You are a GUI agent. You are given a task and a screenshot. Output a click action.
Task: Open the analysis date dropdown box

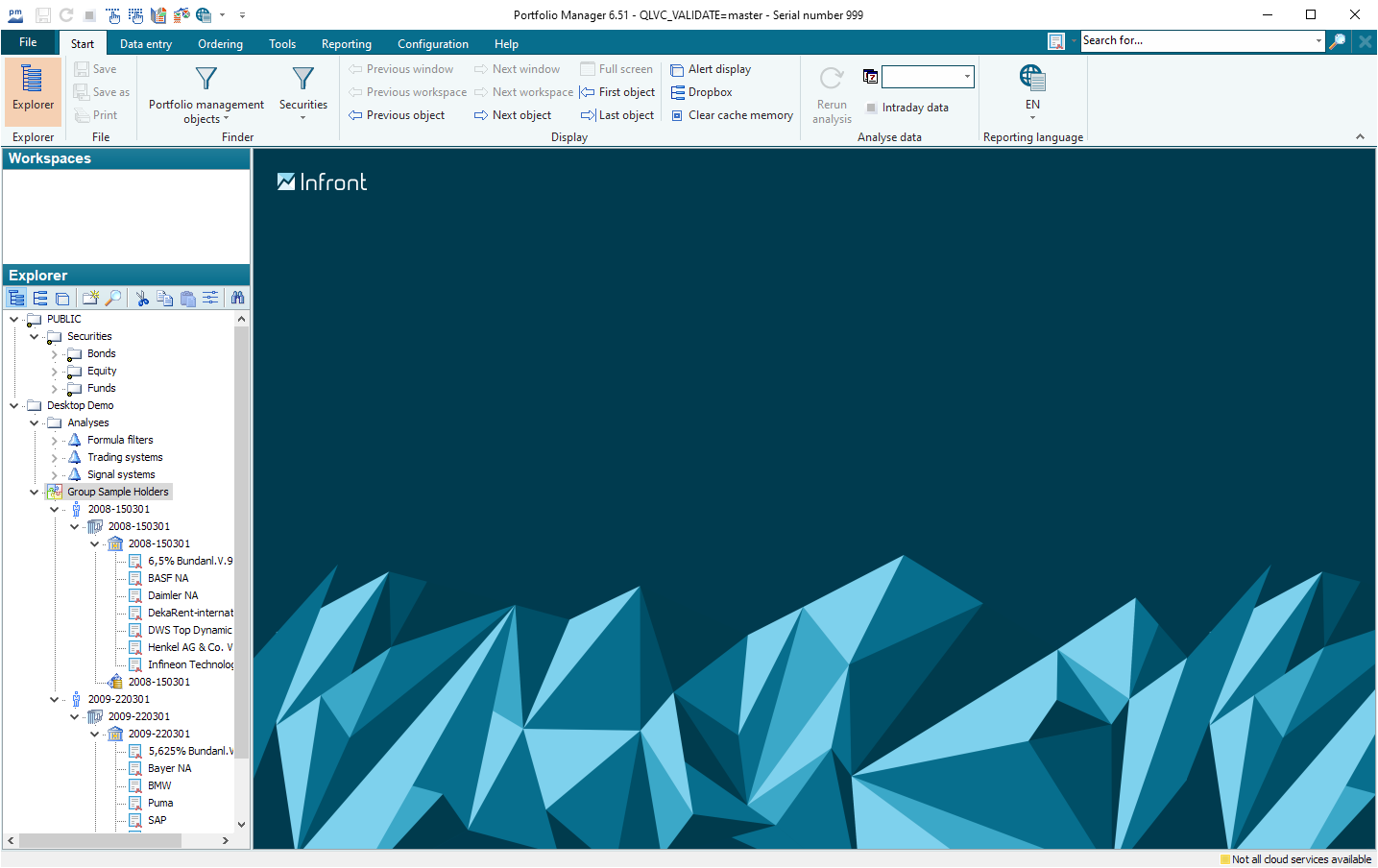[967, 77]
